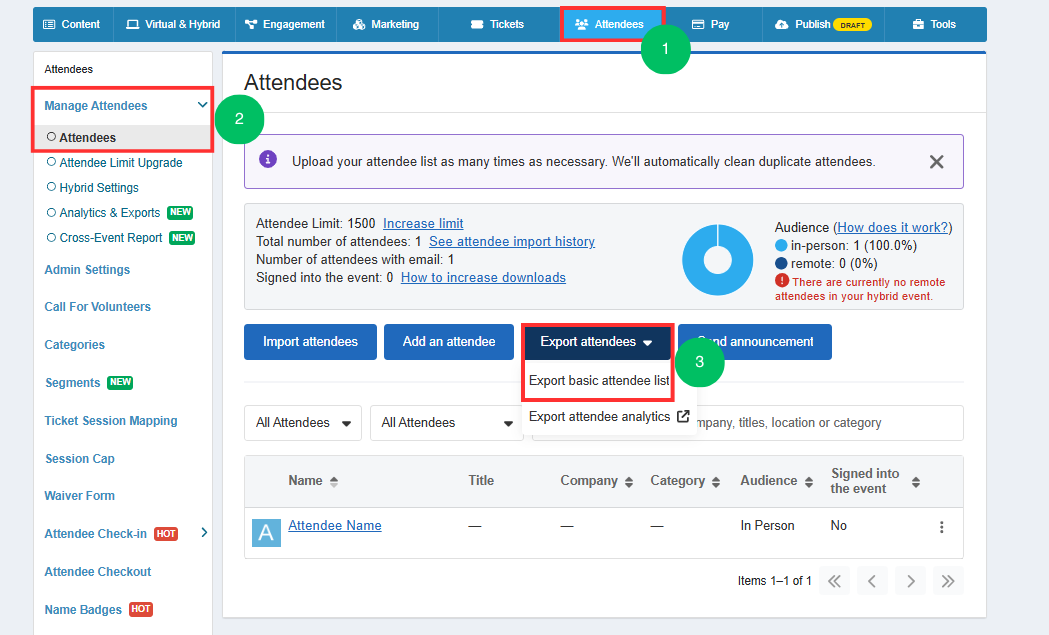This screenshot has width=1049, height=635.
Task: Click the remote dark blue legend dot
Action: [781, 264]
